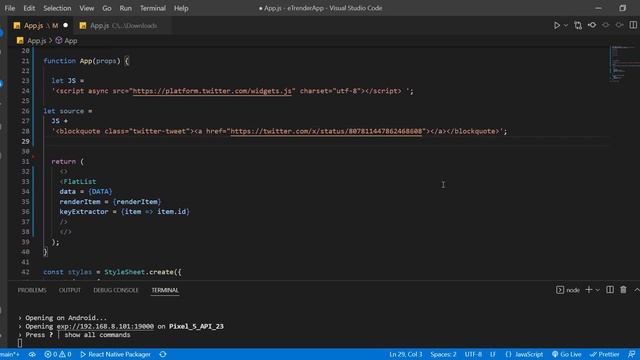Select the TERMINAL panel tab

(x=165, y=290)
